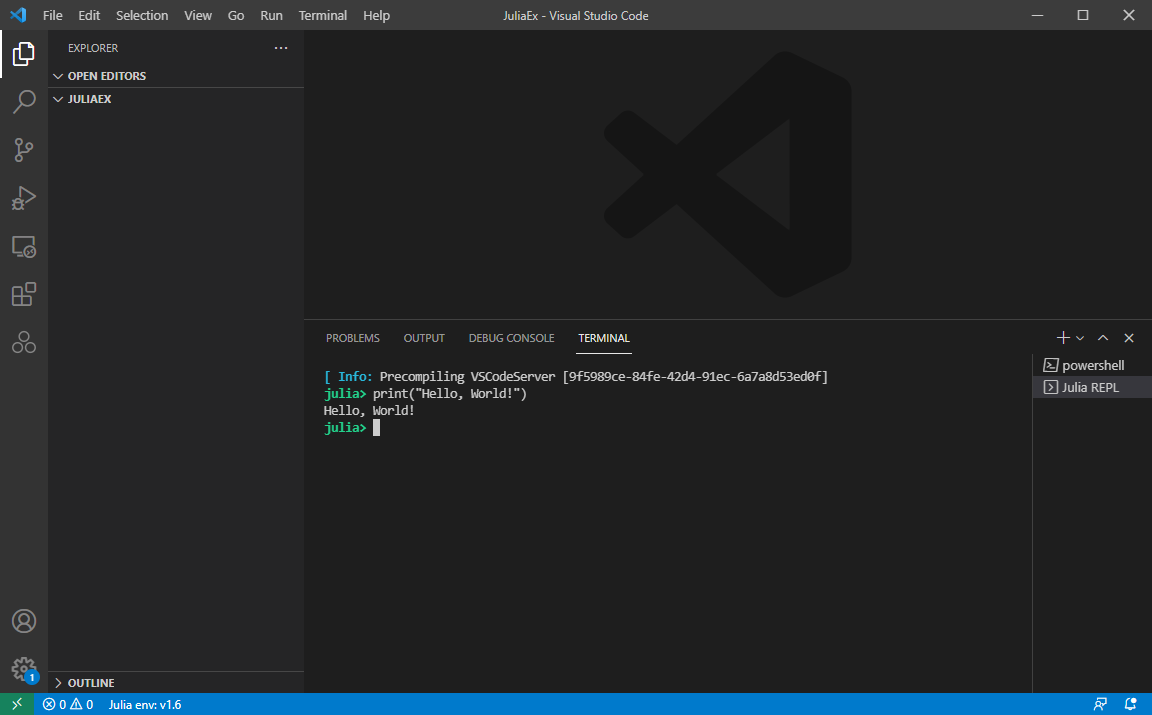Open Explorer views and more actions ellipsis
The width and height of the screenshot is (1152, 715).
click(281, 48)
